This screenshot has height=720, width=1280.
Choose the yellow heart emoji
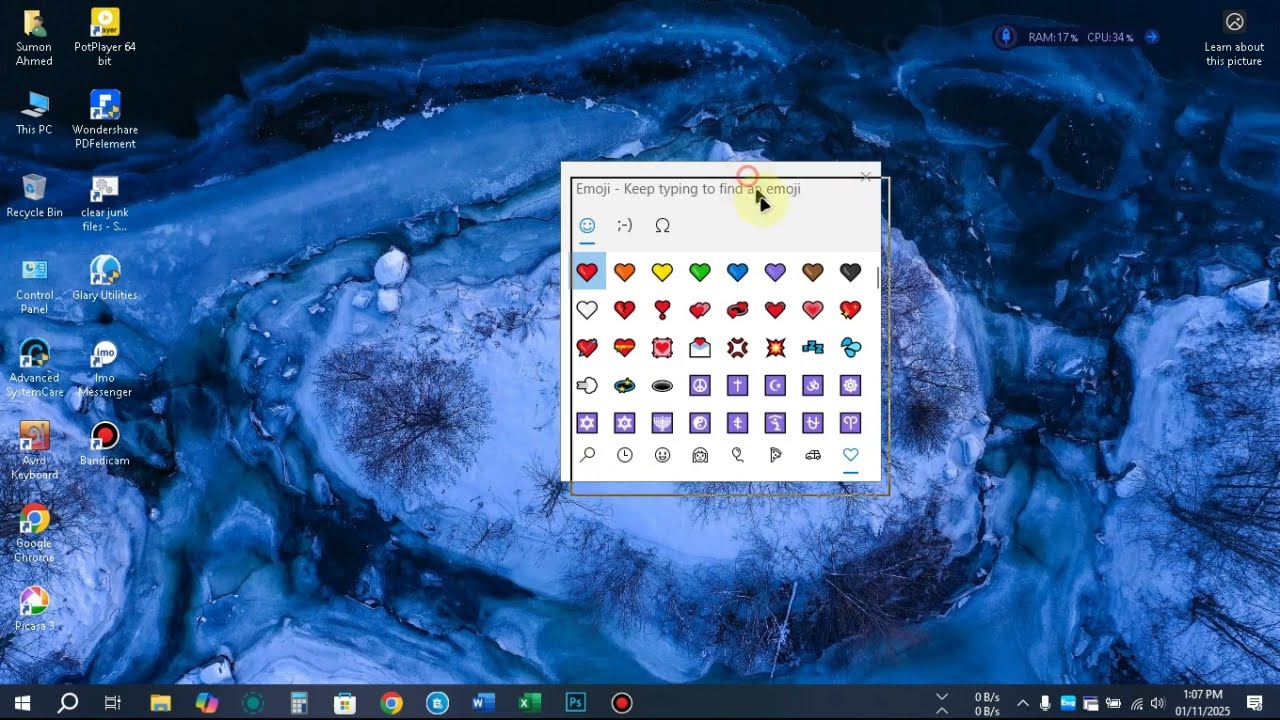(662, 272)
